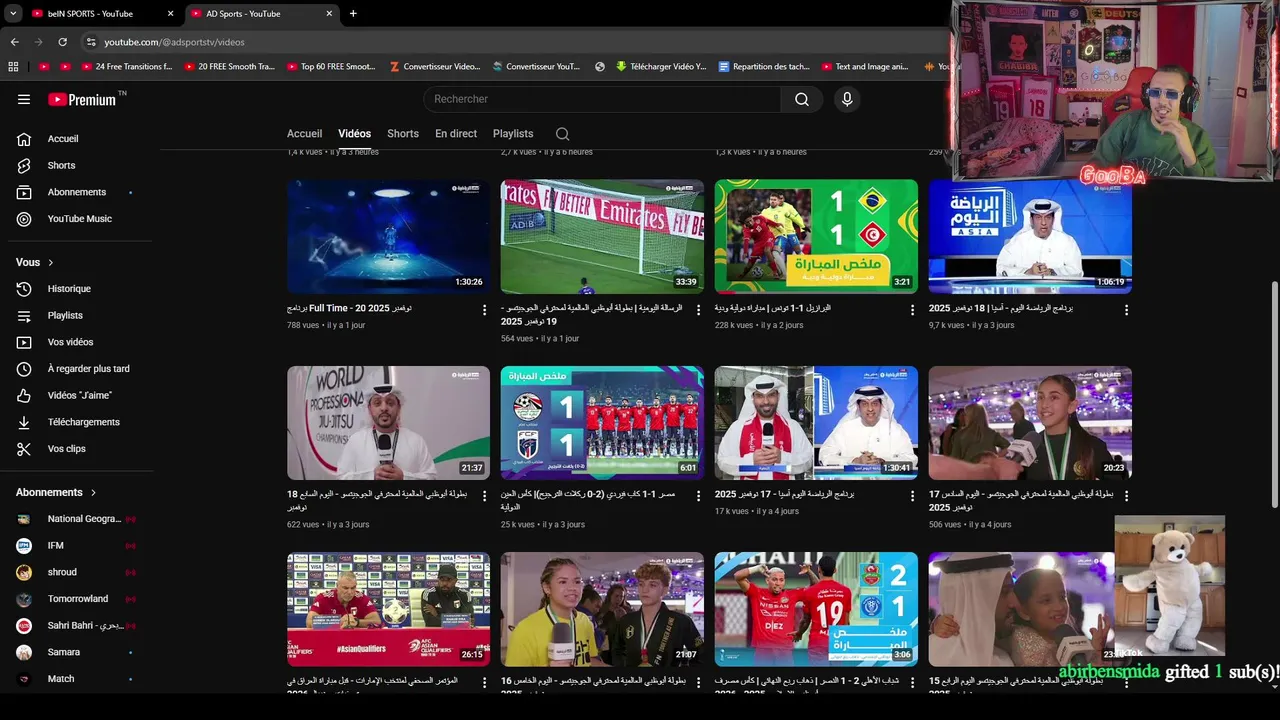1280x720 pixels.
Task: Expand the Vous section chevron
Action: tap(51, 262)
